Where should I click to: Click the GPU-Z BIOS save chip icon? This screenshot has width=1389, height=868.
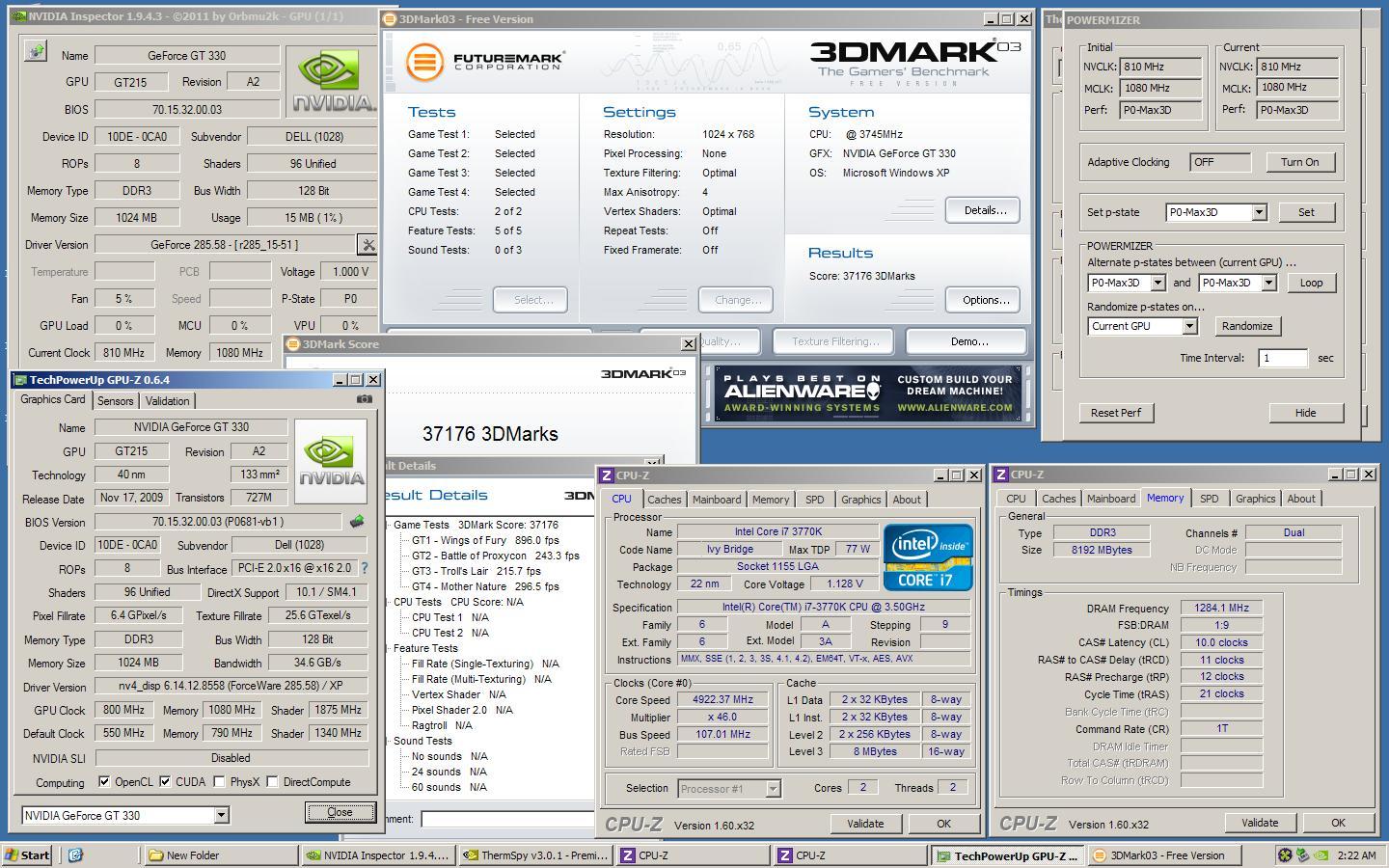tap(357, 522)
